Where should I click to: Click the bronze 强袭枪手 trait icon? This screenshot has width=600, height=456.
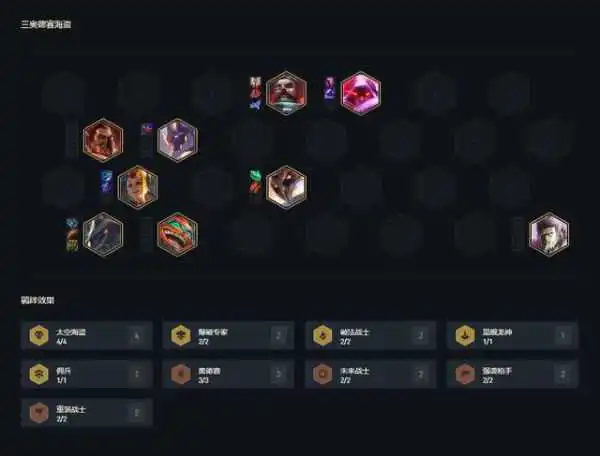pyautogui.click(x=465, y=374)
